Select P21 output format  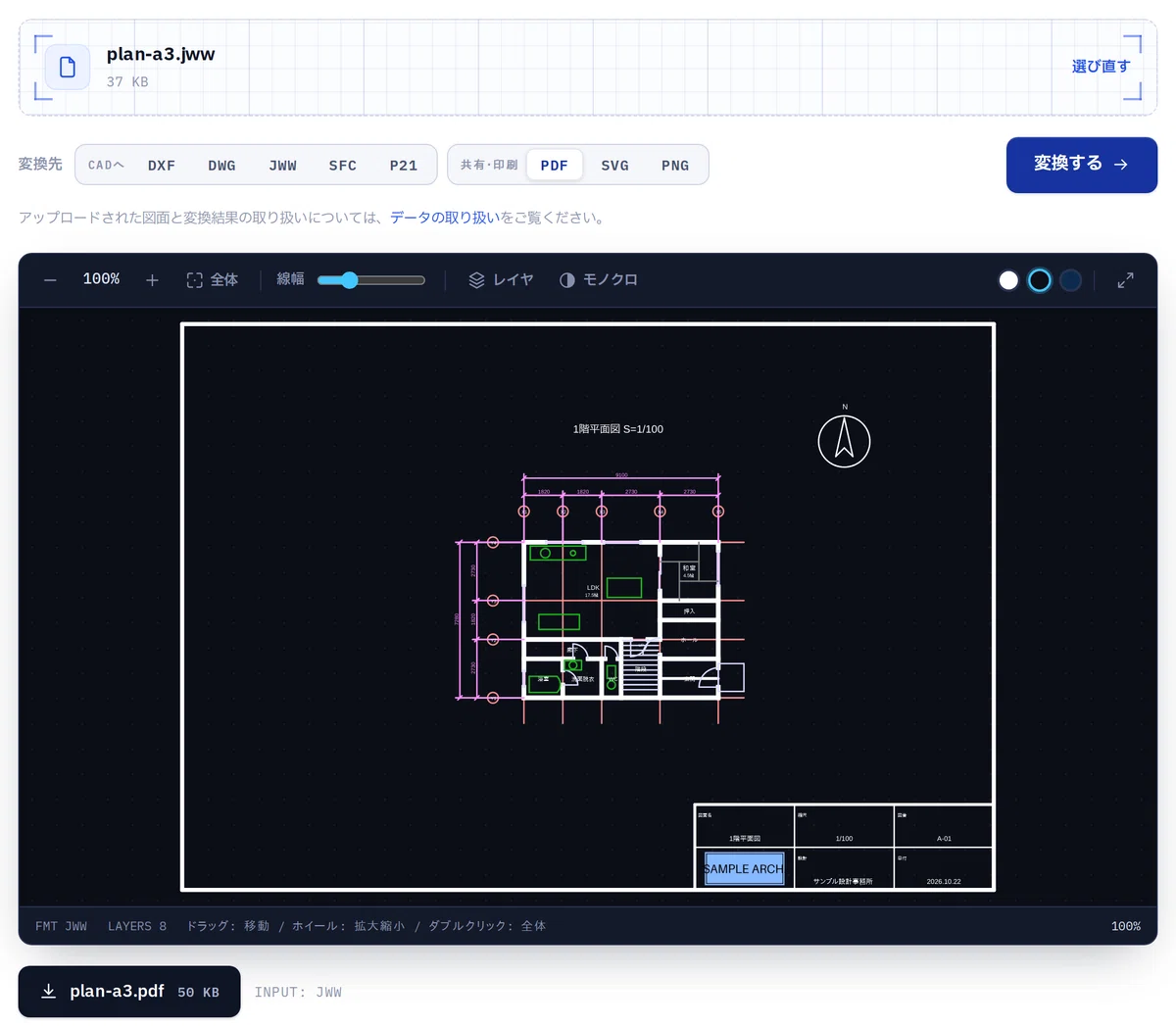pyautogui.click(x=404, y=166)
